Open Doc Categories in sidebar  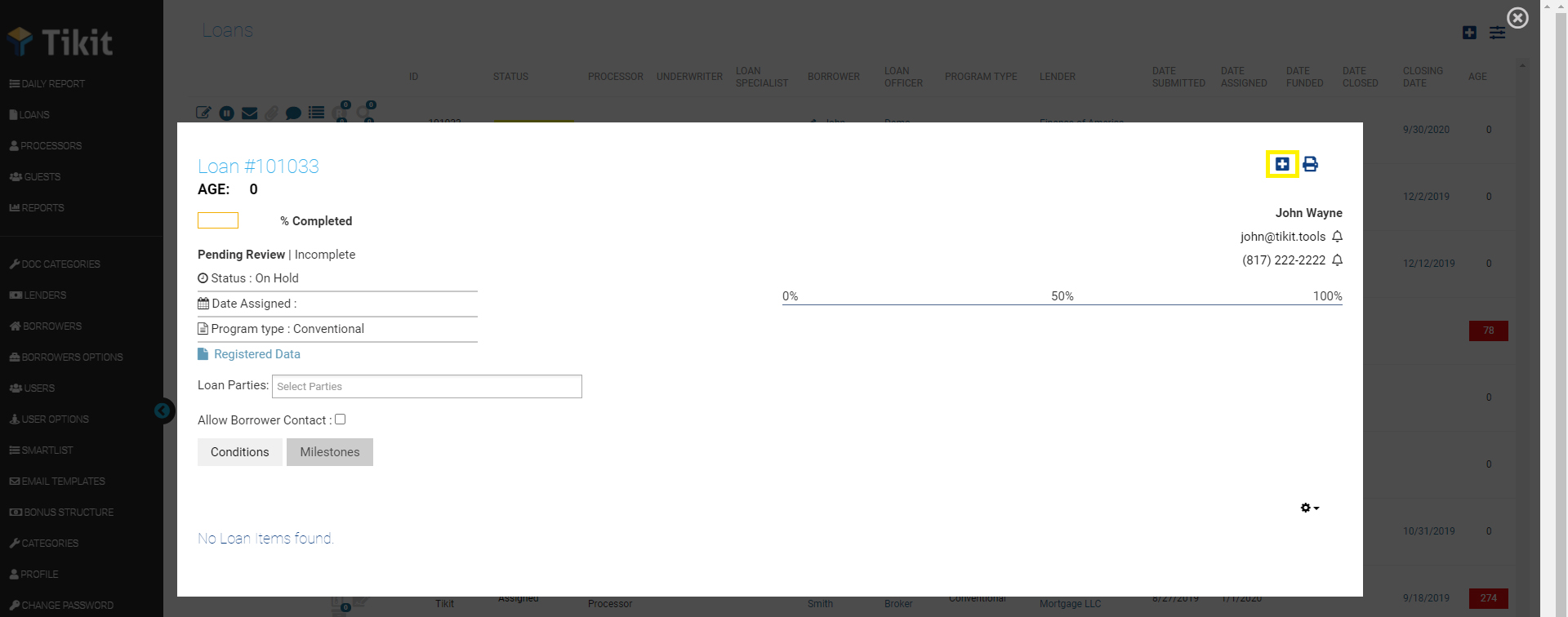click(55, 264)
